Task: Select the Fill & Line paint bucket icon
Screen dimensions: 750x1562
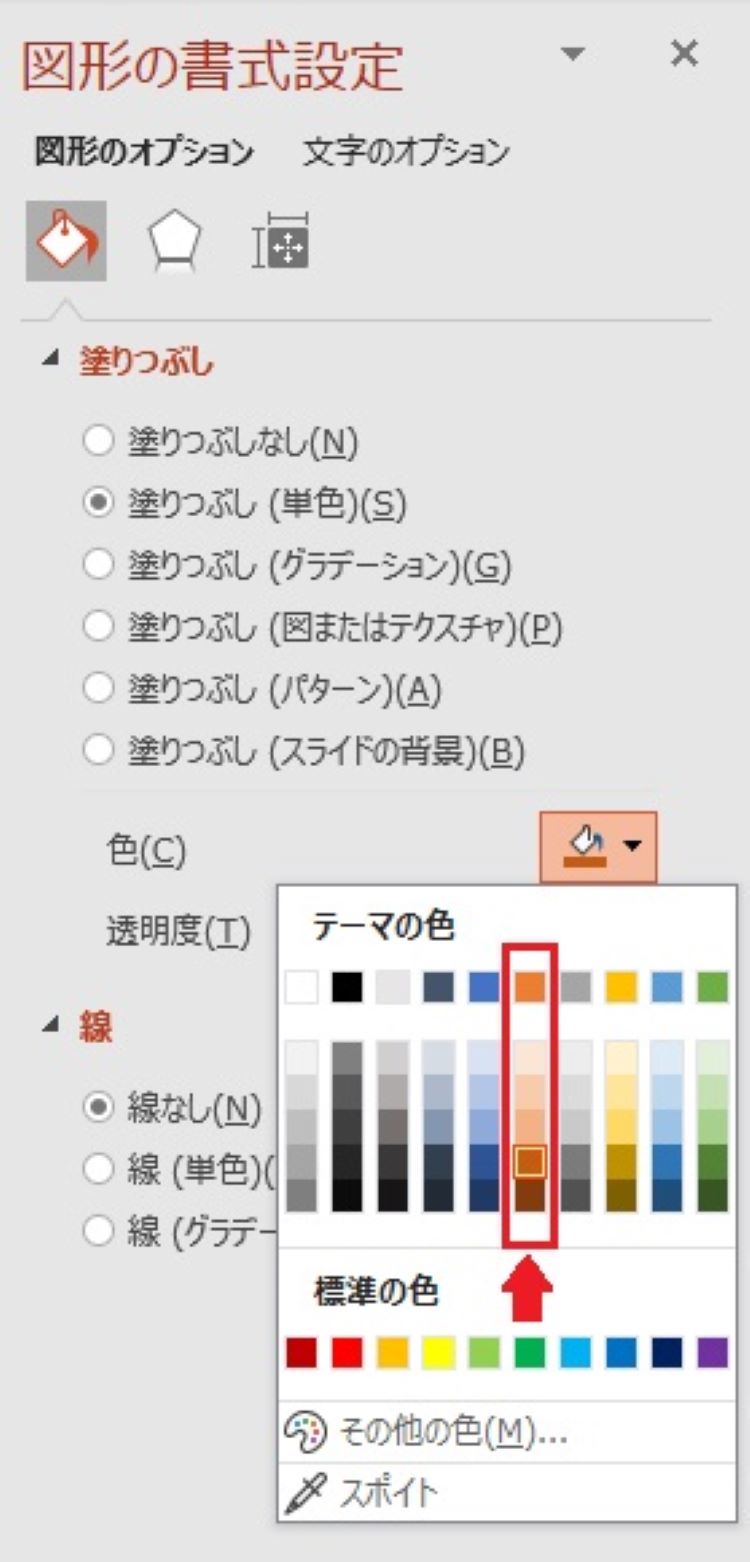Action: click(x=66, y=240)
